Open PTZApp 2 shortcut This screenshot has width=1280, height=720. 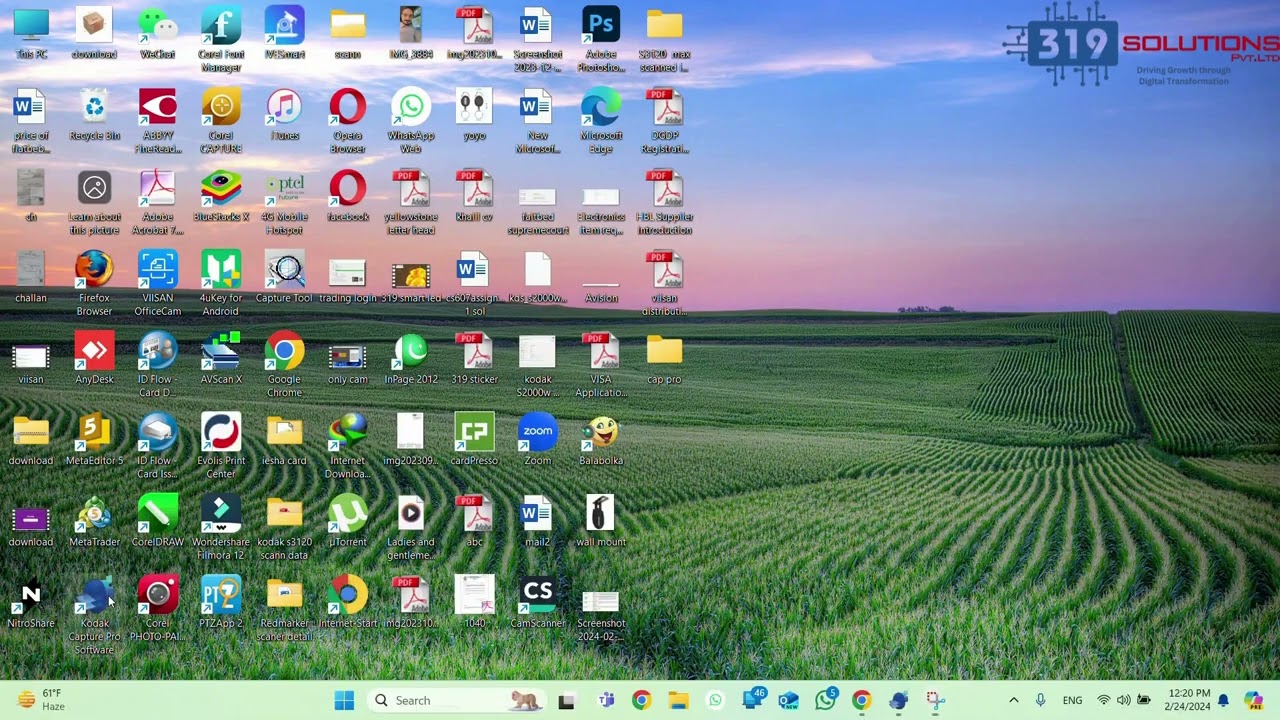[x=221, y=603]
